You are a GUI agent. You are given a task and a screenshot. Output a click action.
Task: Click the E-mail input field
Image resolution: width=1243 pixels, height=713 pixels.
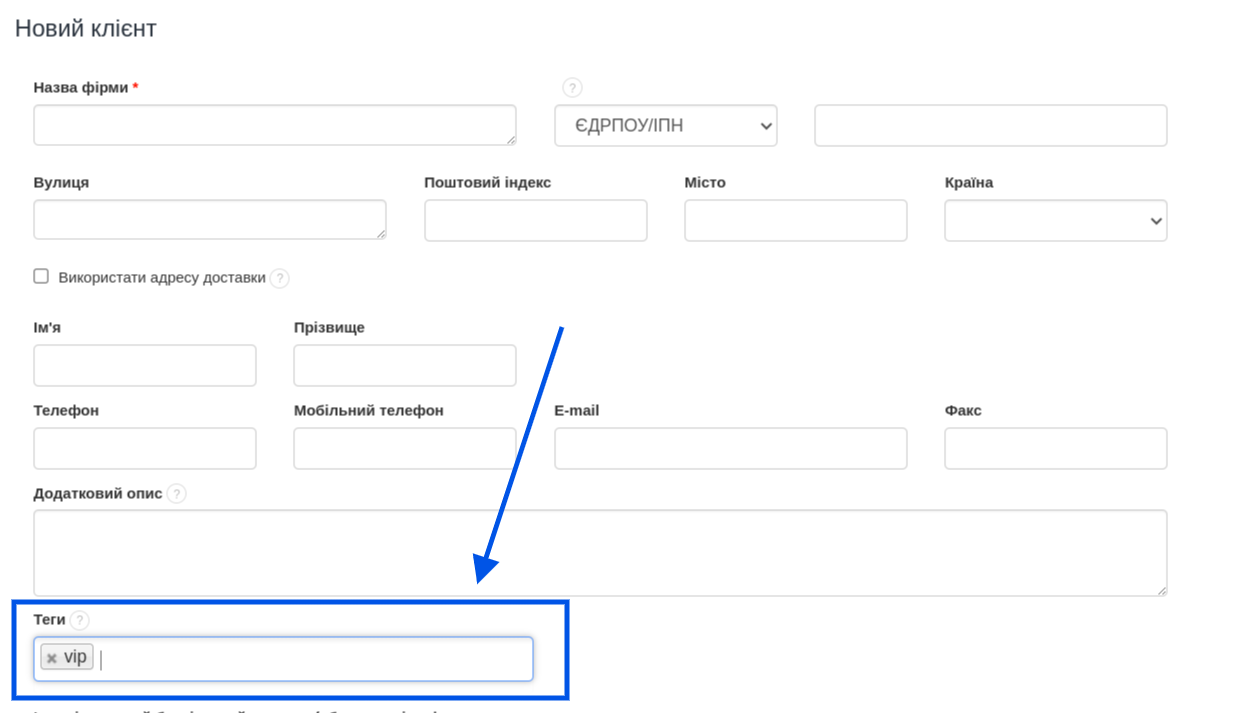click(730, 448)
